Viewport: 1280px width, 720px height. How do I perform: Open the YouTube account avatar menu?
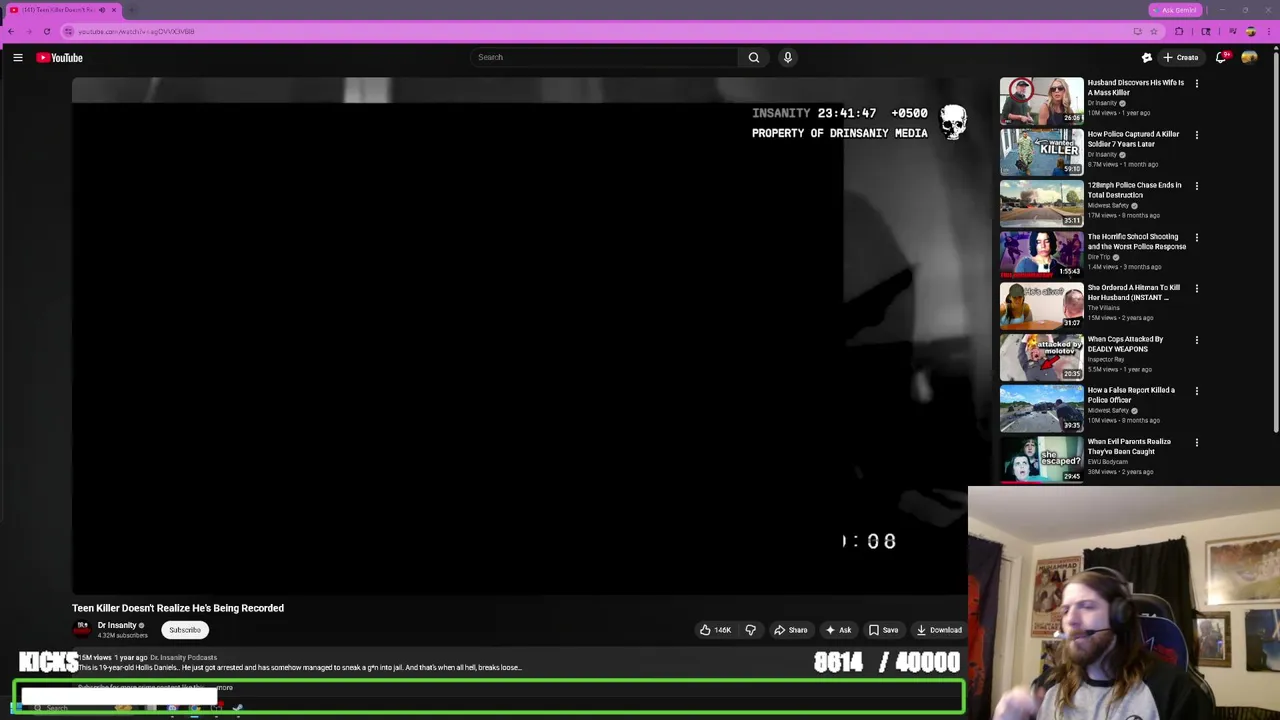click(x=1249, y=58)
